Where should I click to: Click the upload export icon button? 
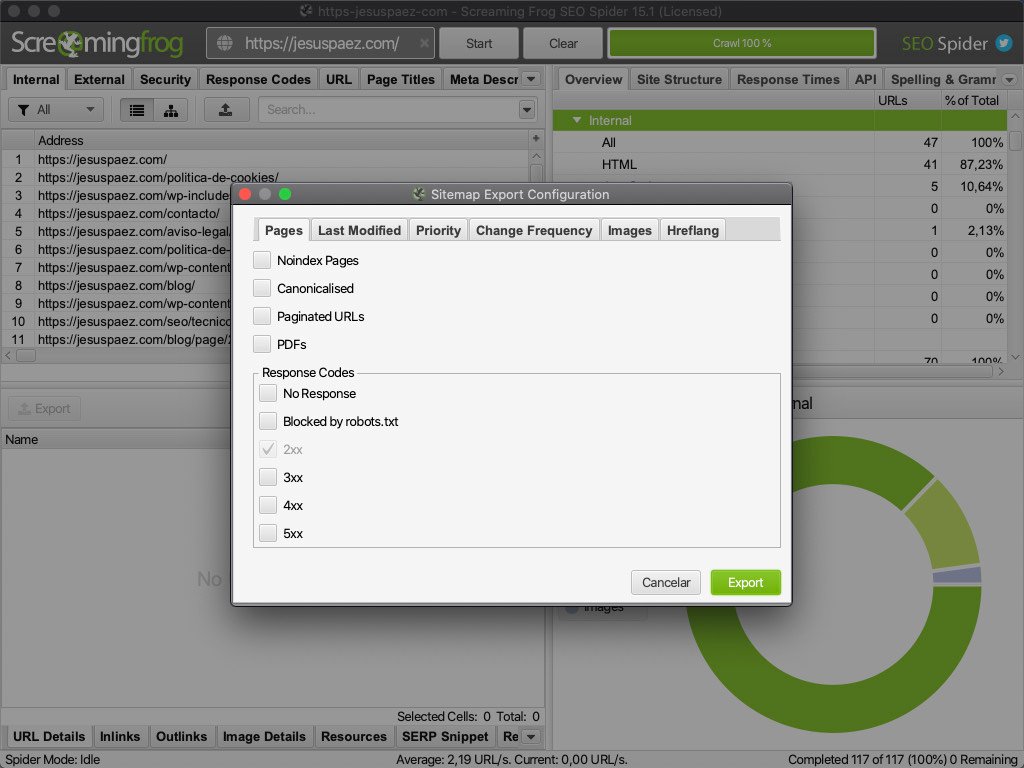pos(226,110)
